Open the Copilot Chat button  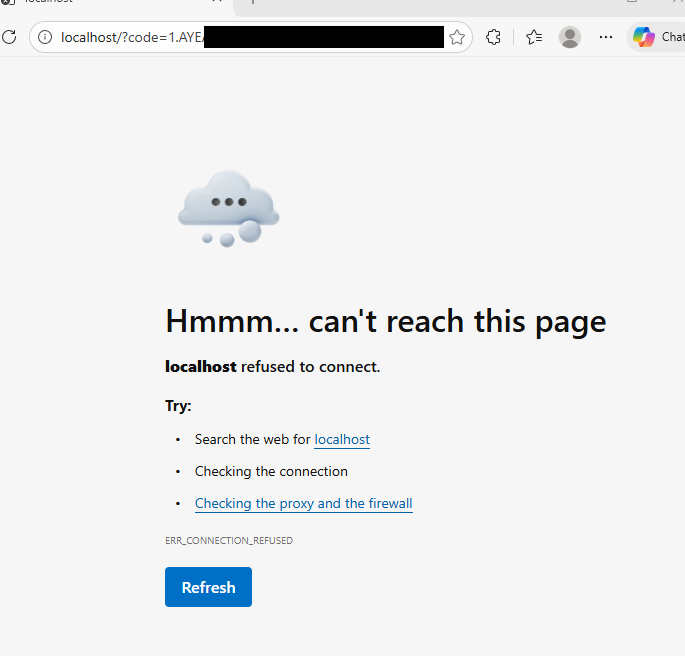(658, 38)
